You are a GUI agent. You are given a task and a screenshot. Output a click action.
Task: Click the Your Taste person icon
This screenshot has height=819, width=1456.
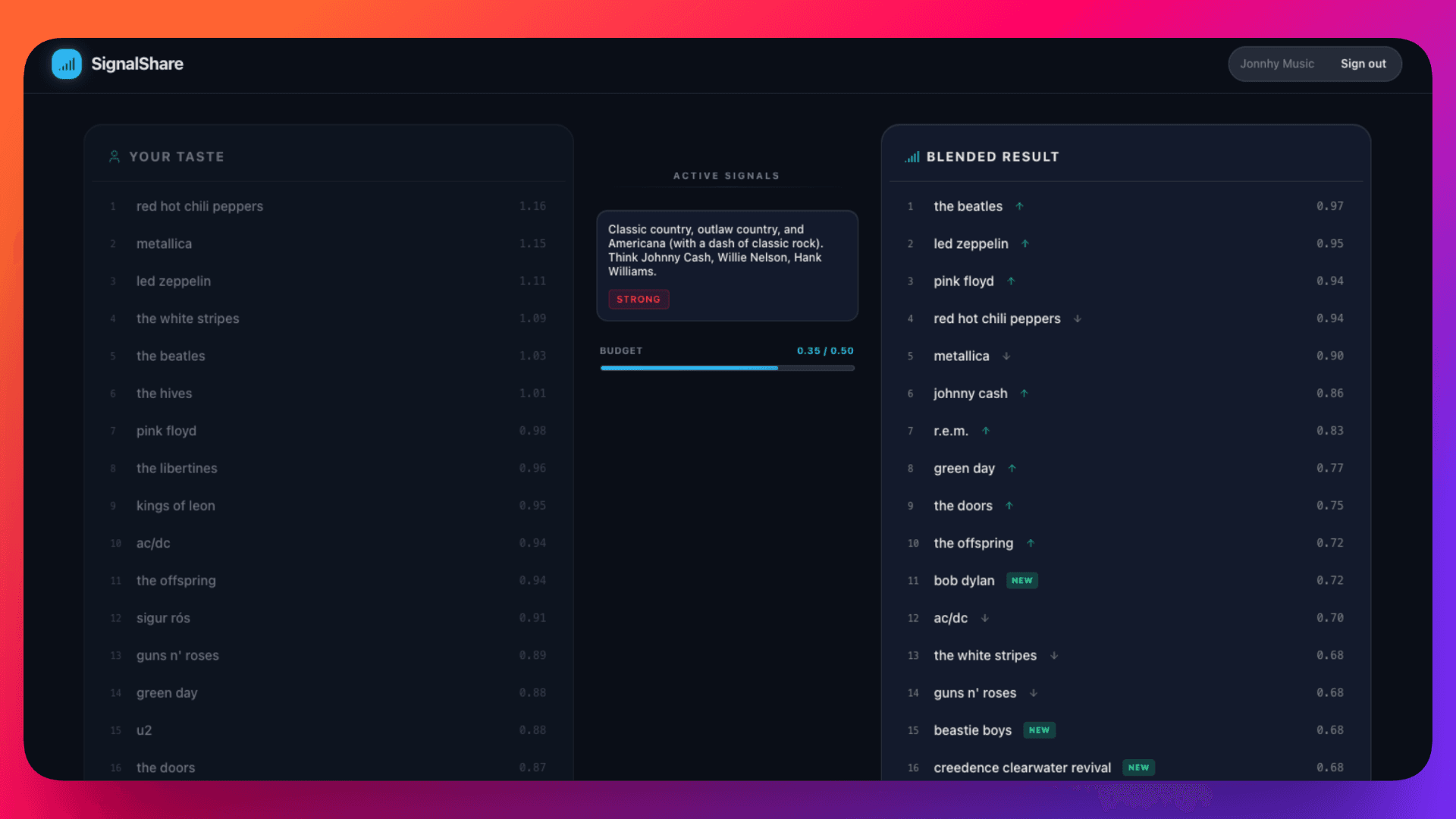115,156
